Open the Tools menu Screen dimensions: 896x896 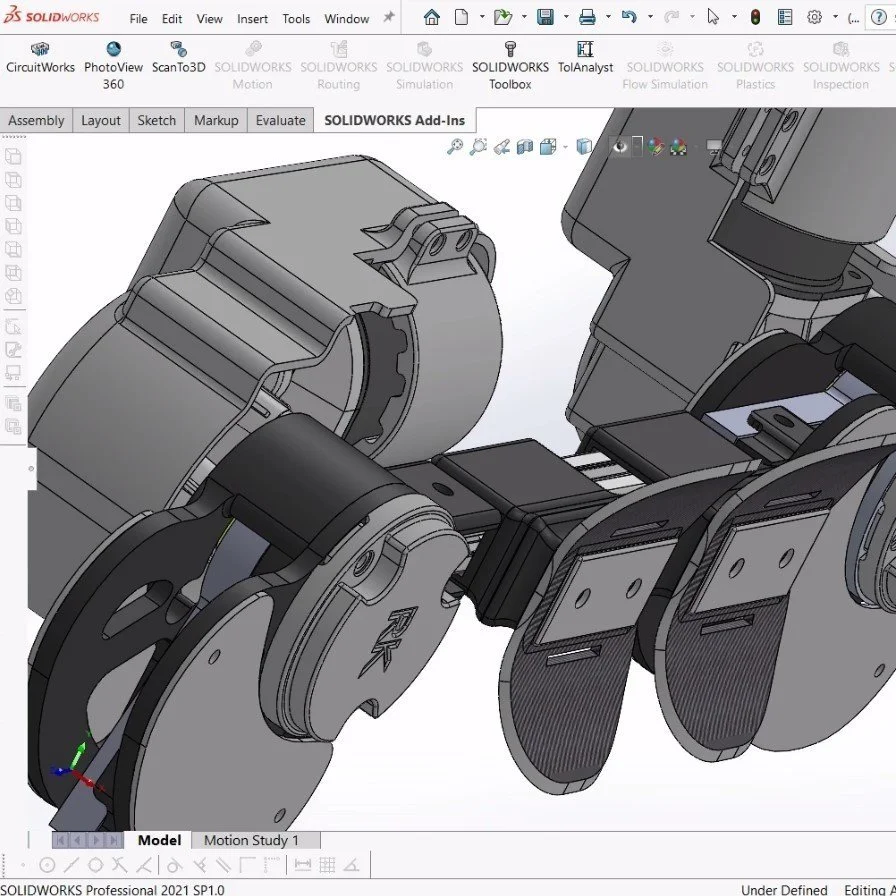(296, 19)
